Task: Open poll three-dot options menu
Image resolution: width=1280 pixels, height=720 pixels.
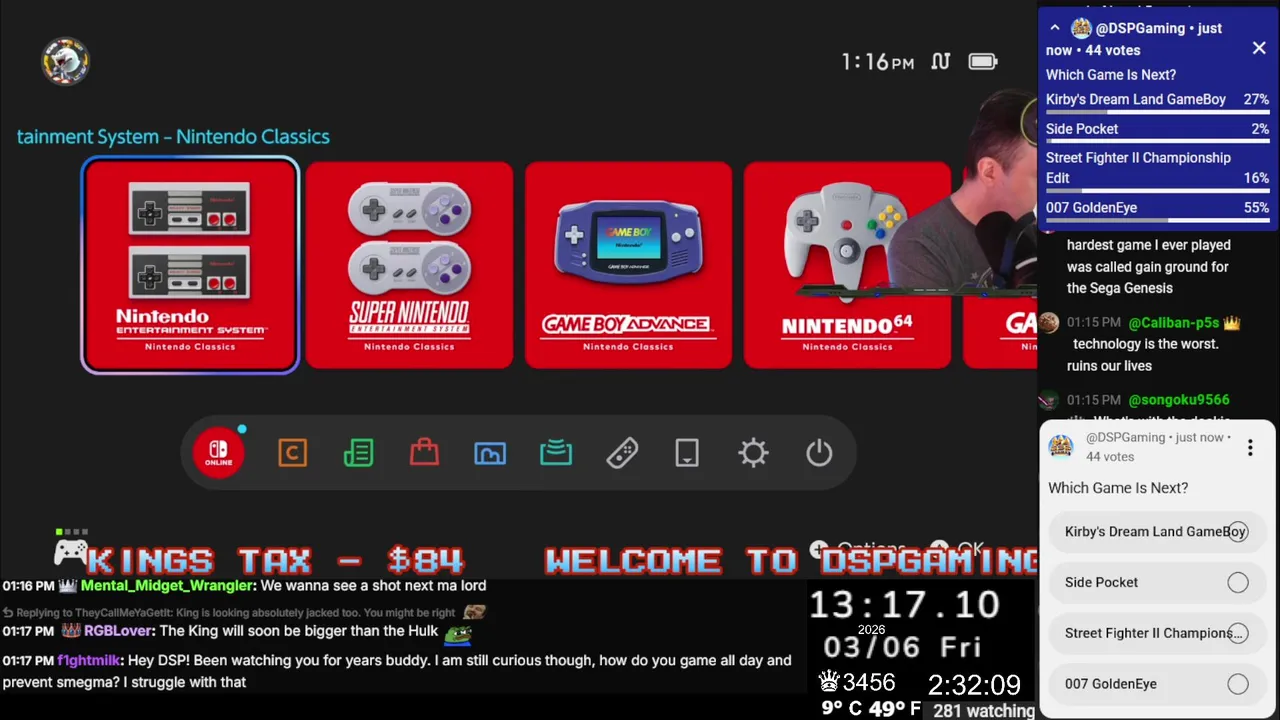Action: coord(1250,448)
